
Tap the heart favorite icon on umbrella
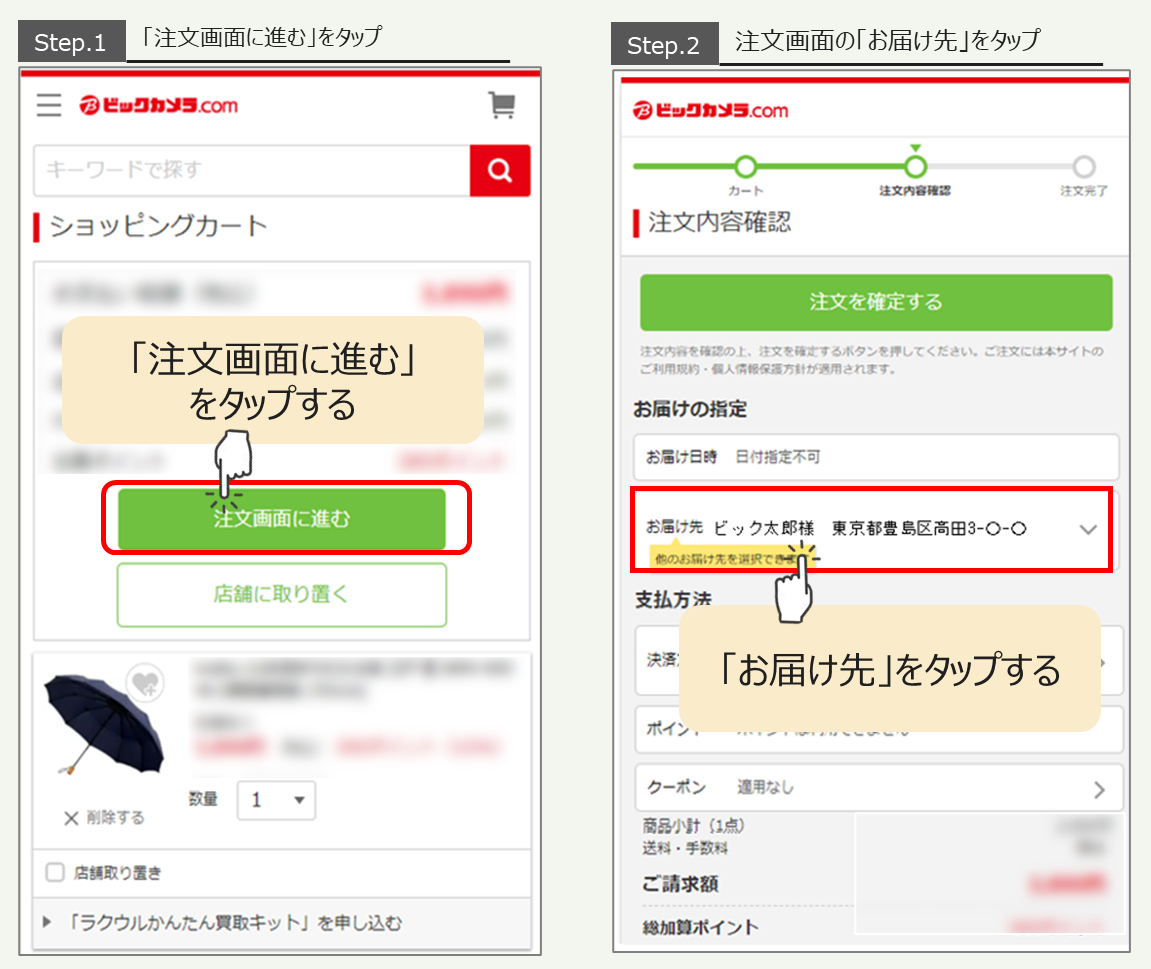(x=145, y=683)
